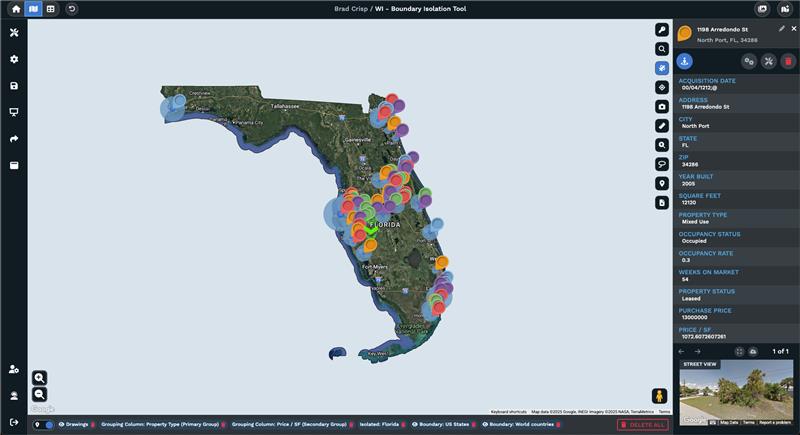Open the marker pin dropdown in bottom bar

click(x=37, y=425)
